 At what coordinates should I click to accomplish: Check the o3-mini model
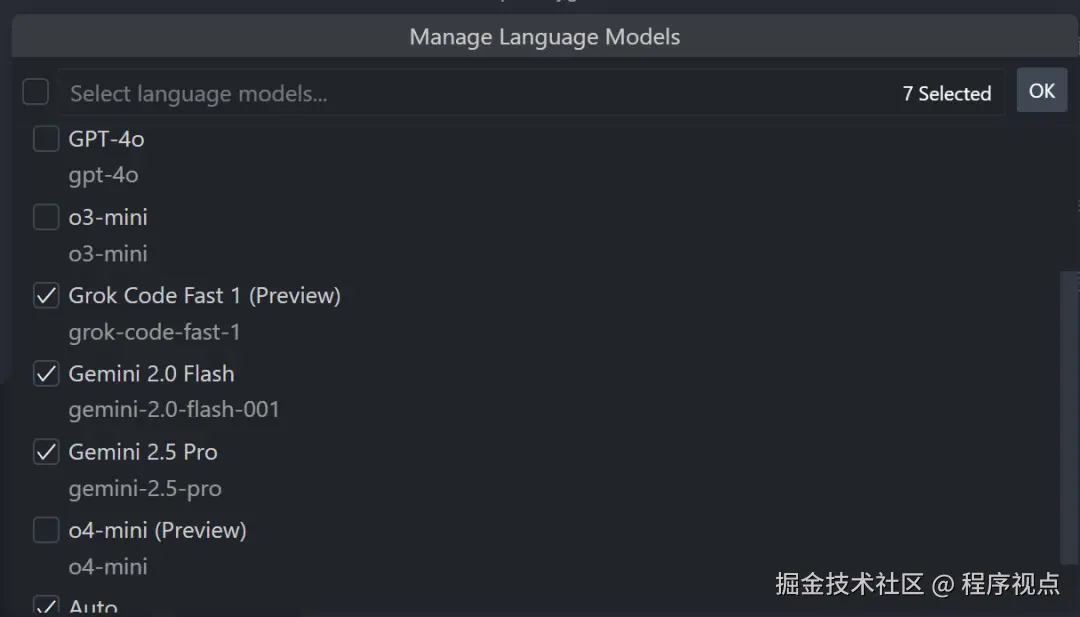pyautogui.click(x=45, y=217)
